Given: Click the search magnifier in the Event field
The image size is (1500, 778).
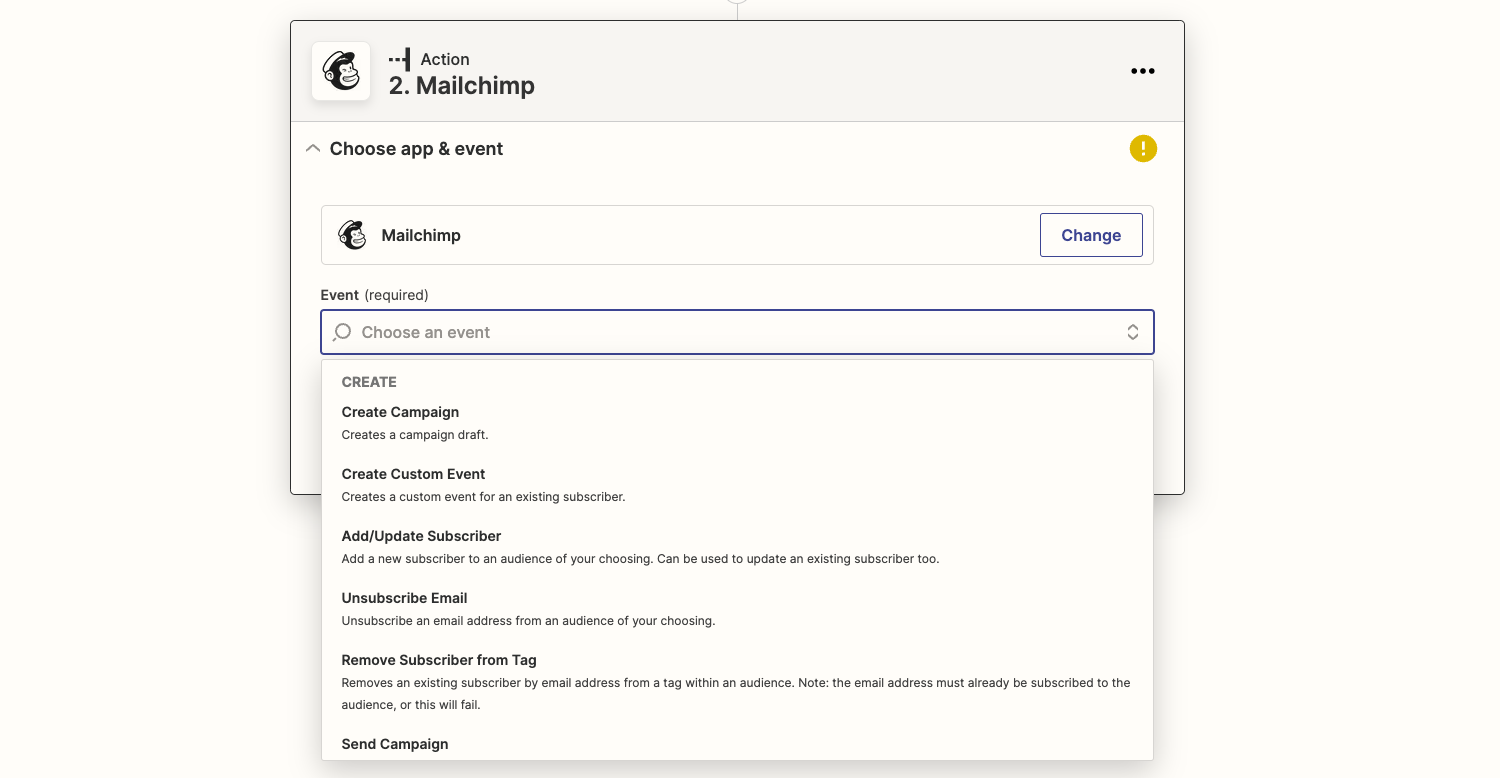Looking at the screenshot, I should 342,332.
